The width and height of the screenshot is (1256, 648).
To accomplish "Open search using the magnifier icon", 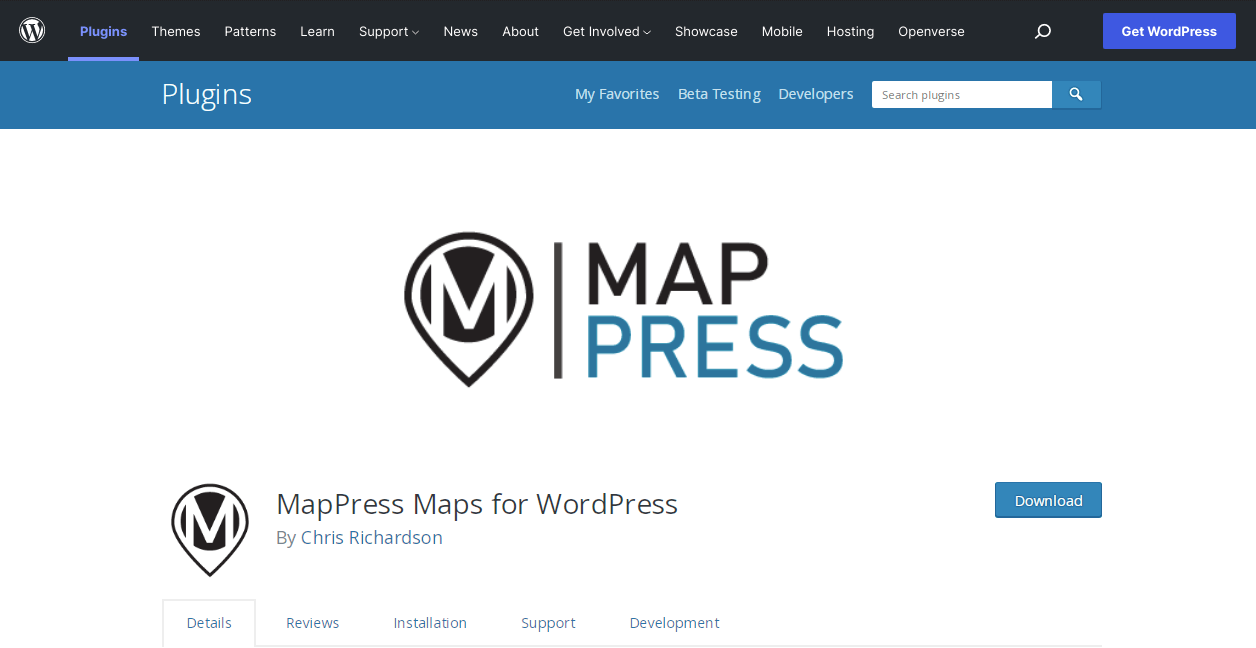I will [x=1042, y=31].
